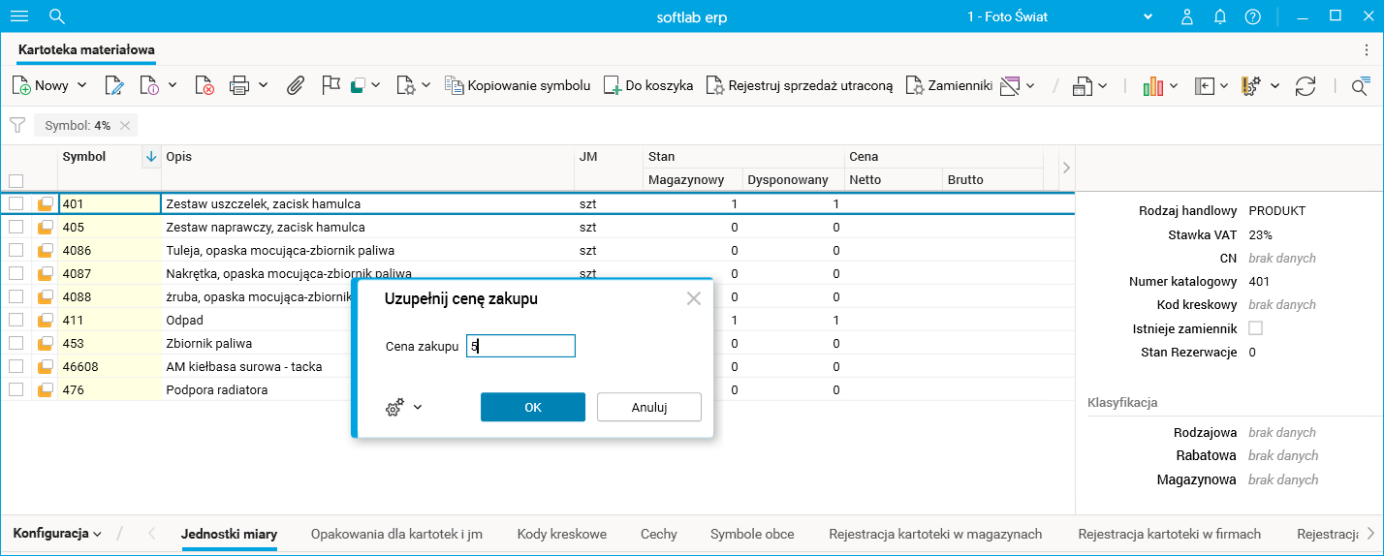Click Do koszyka toolbar button
1384x556 pixels.
648,86
